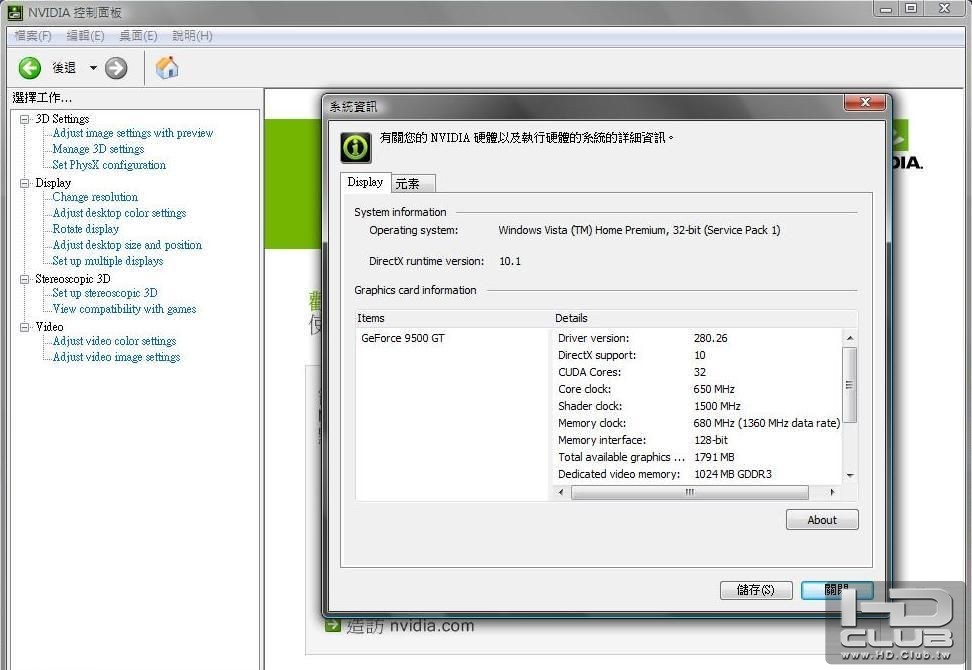Image resolution: width=972 pixels, height=670 pixels.
Task: Open the Home icon in toolbar
Action: 167,68
